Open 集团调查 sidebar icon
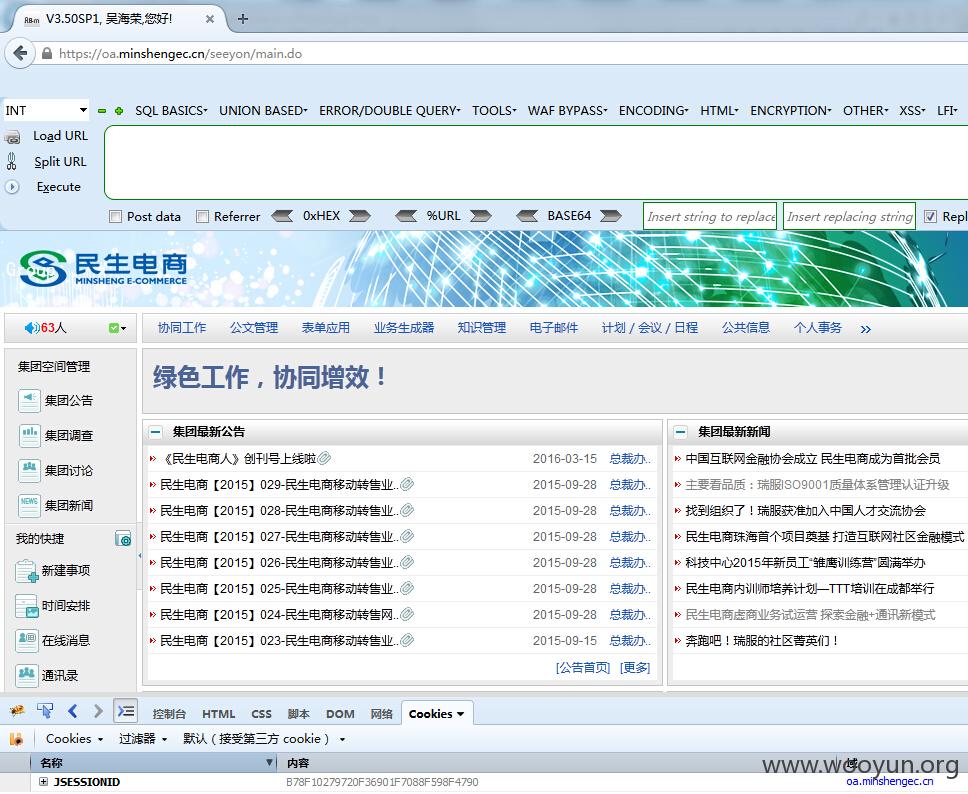968x794 pixels. [x=29, y=435]
